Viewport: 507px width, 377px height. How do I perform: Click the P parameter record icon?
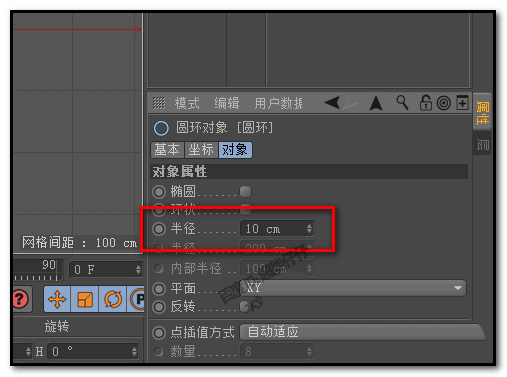[137, 299]
